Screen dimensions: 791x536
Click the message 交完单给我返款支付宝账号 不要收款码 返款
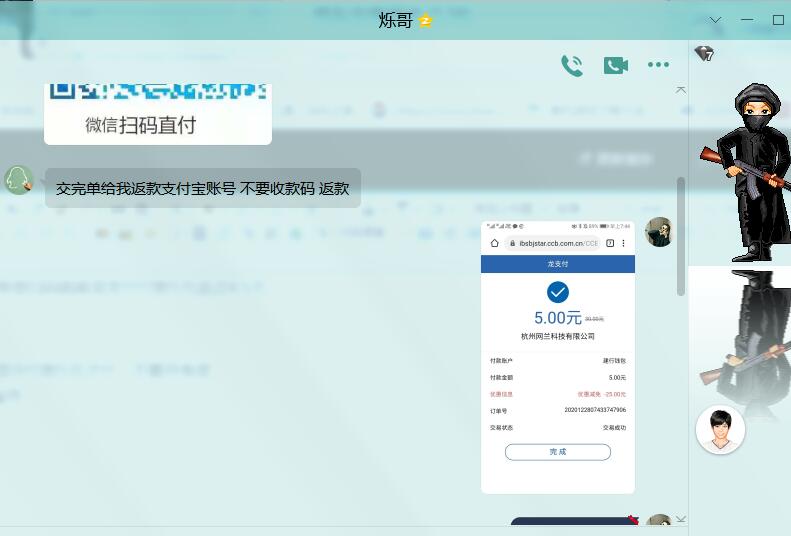203,188
